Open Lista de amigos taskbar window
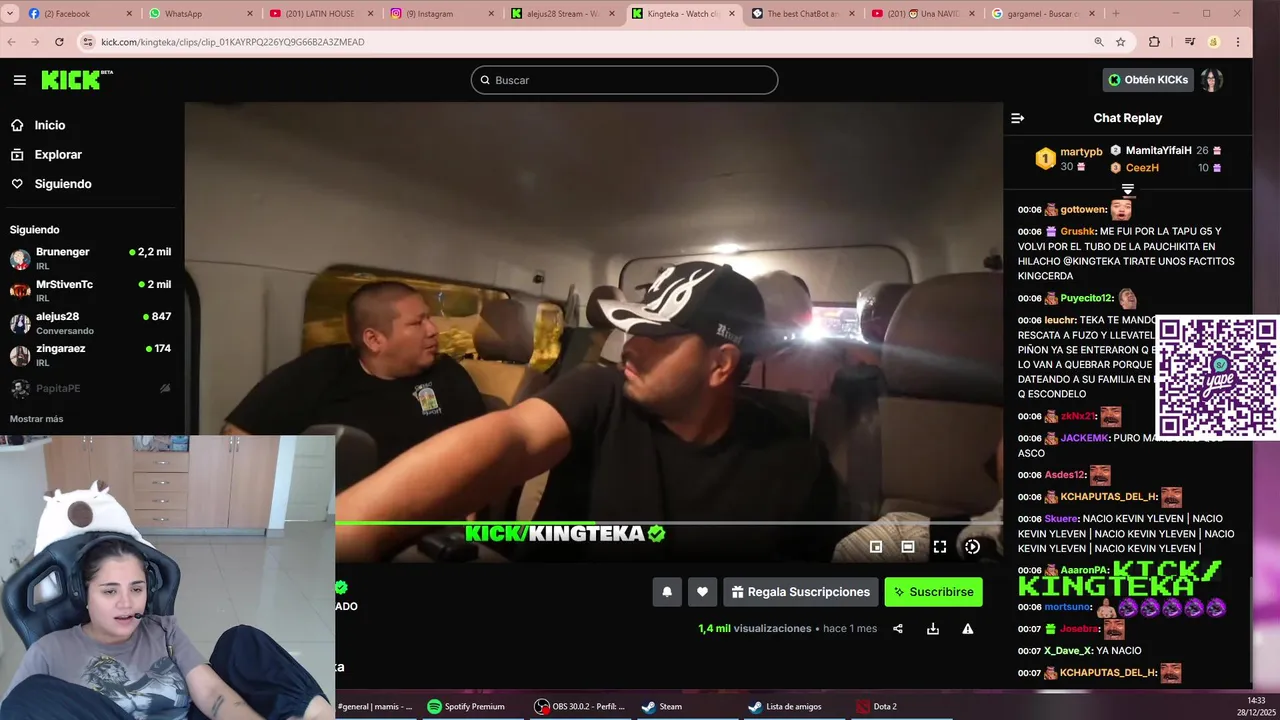Image resolution: width=1280 pixels, height=720 pixels. pos(786,706)
